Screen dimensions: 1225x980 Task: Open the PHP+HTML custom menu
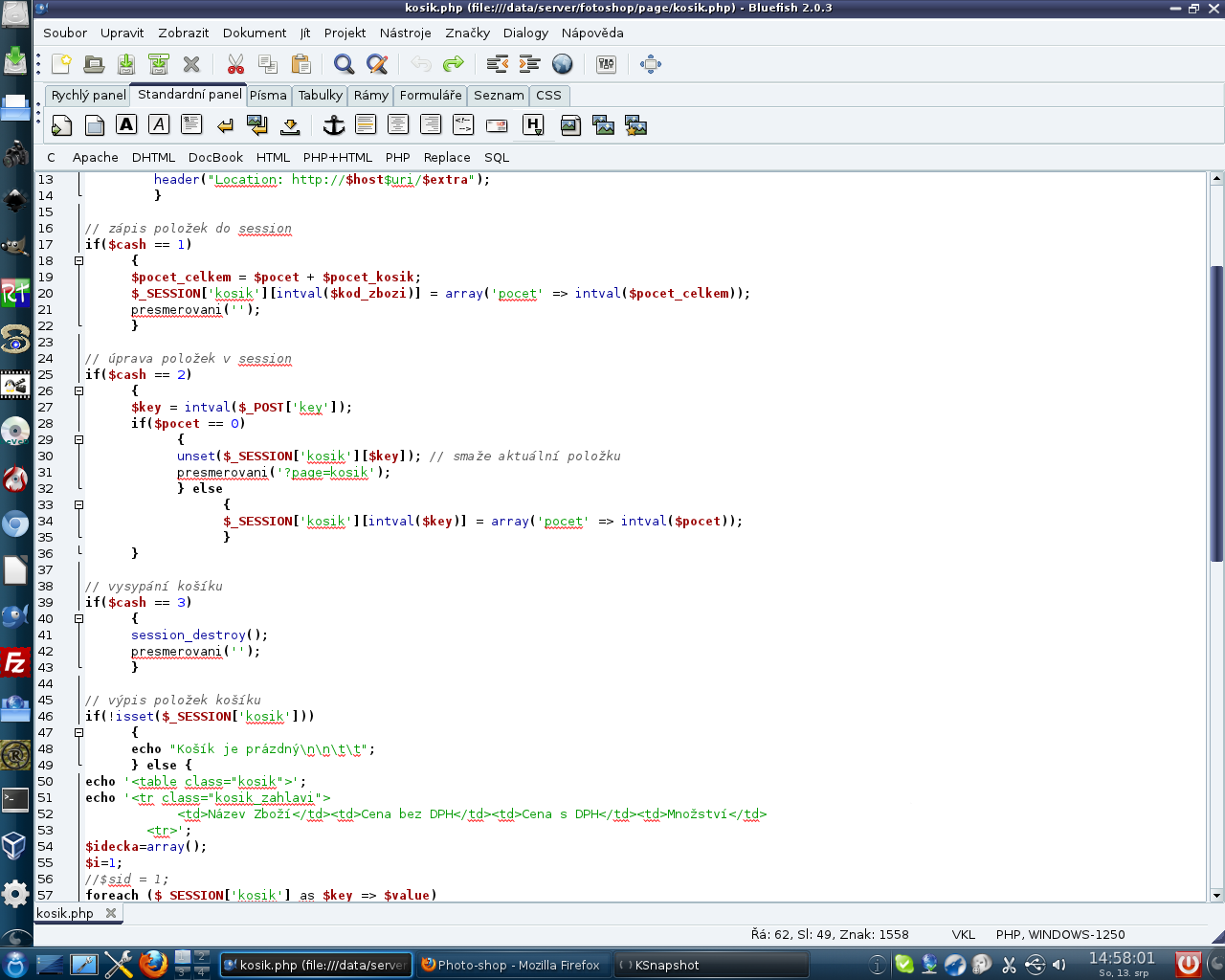click(x=337, y=157)
